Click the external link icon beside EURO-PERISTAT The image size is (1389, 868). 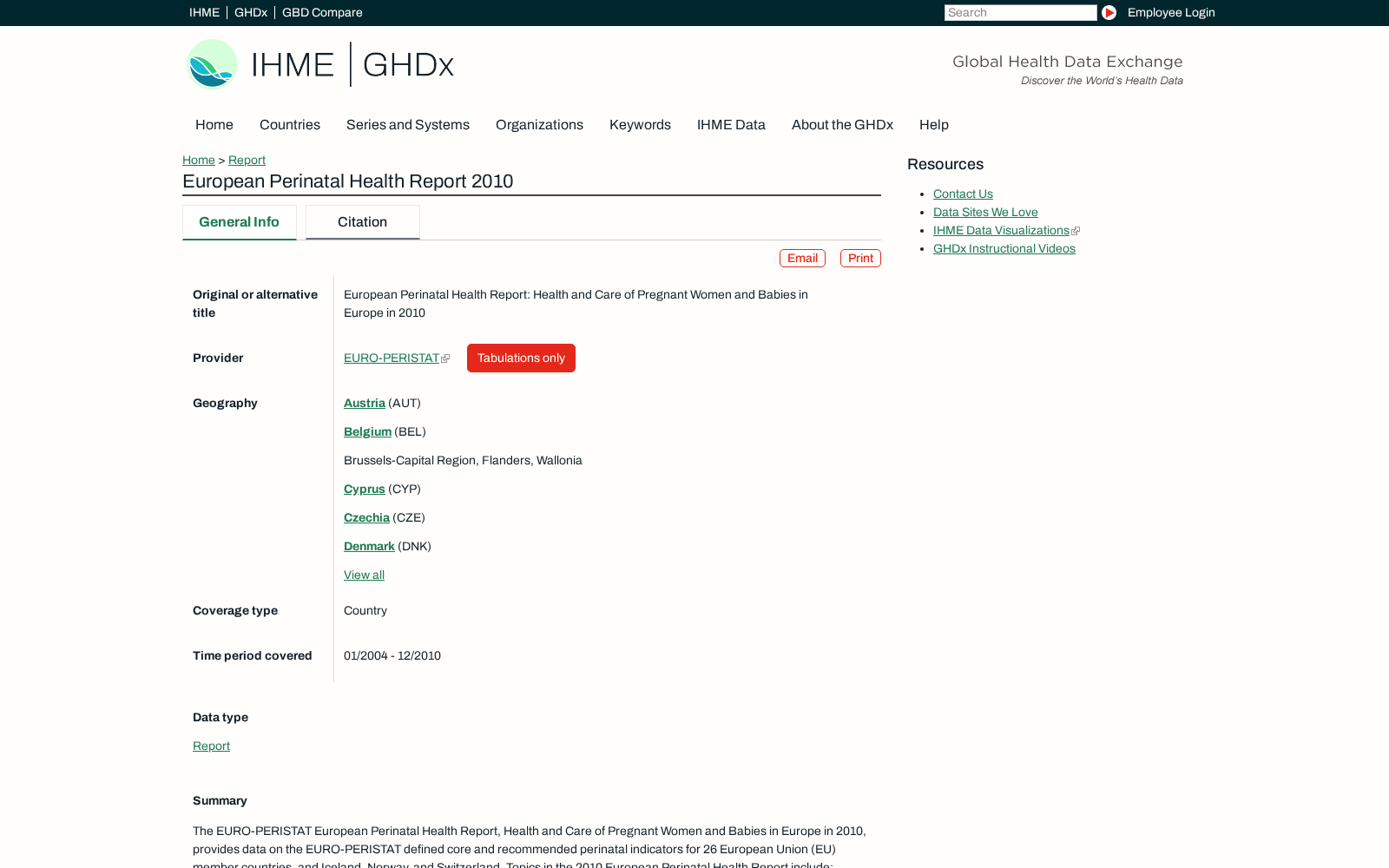(x=445, y=358)
